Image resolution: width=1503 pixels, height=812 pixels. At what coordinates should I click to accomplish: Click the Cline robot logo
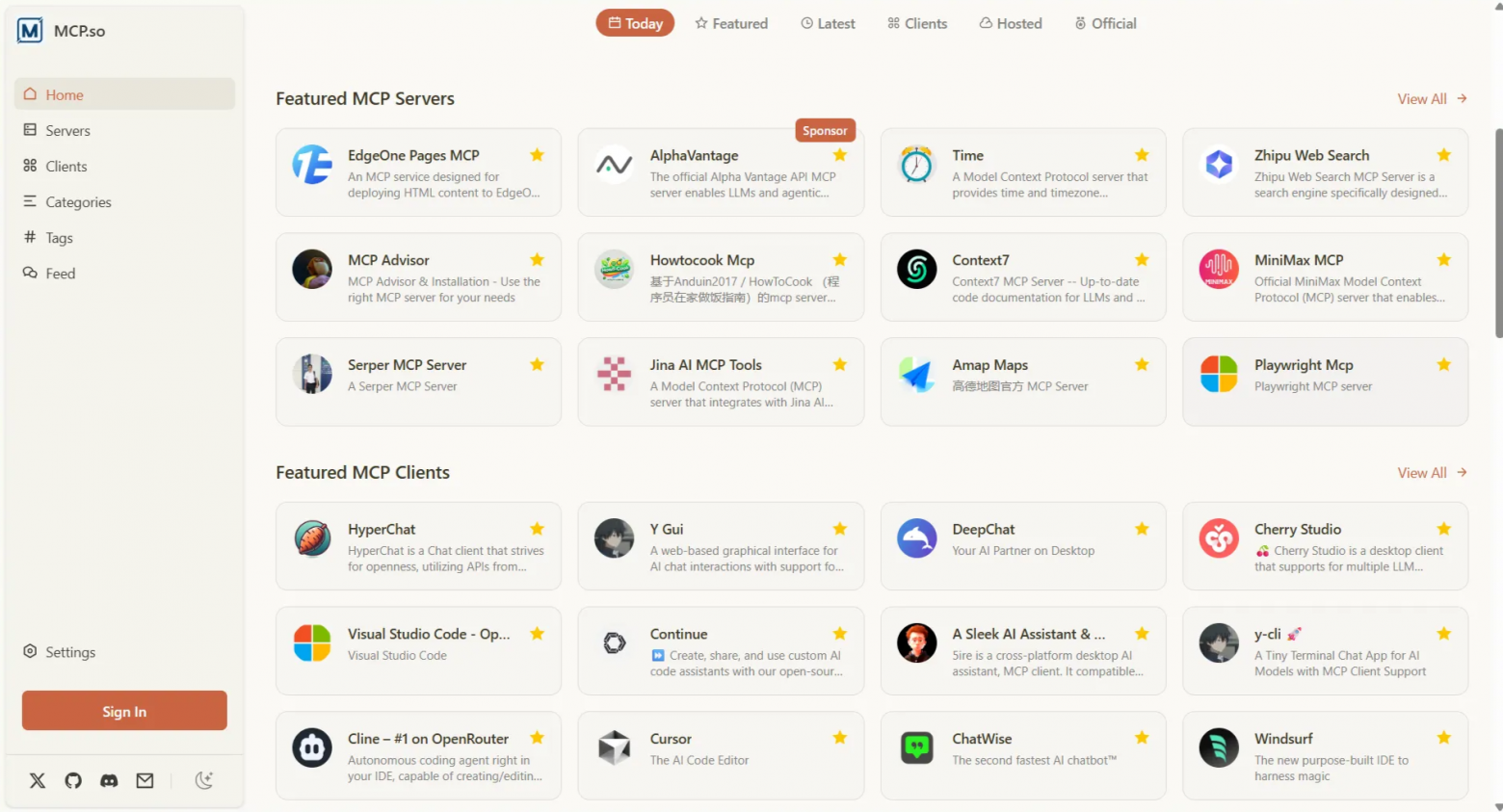pos(312,748)
